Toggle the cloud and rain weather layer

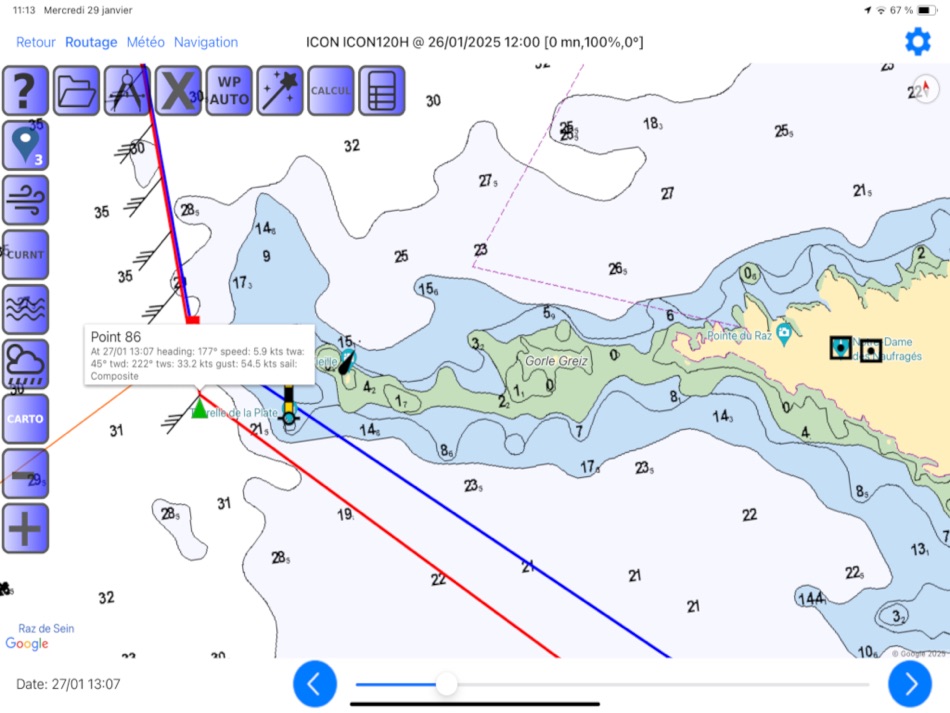pyautogui.click(x=25, y=364)
